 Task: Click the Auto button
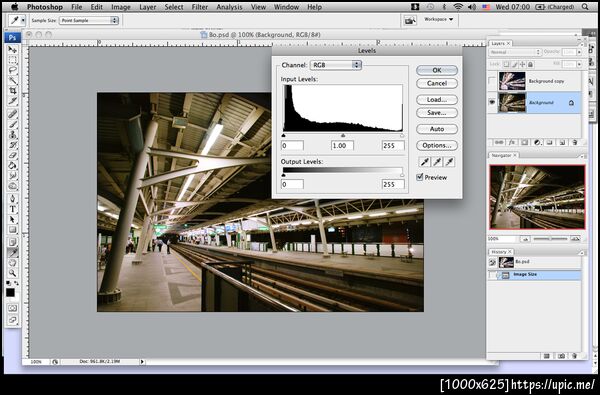437,129
